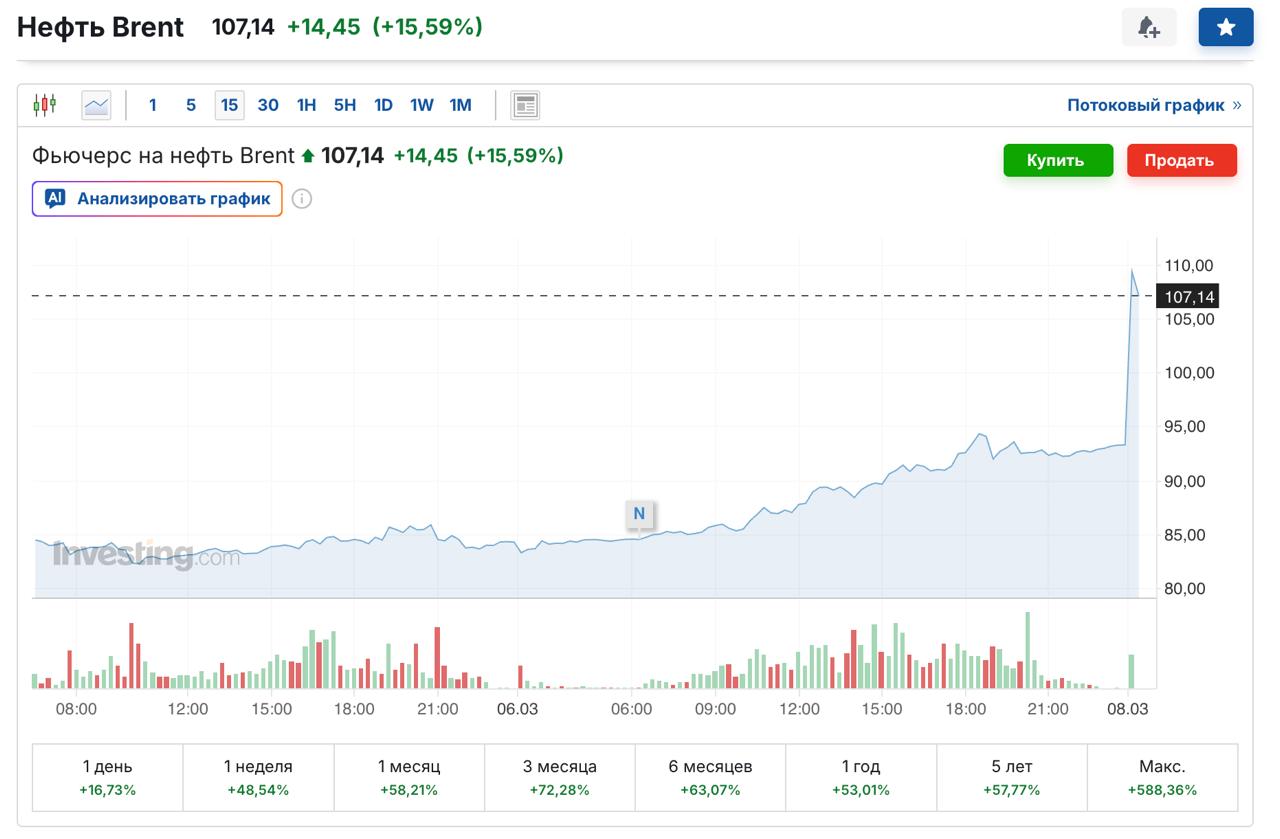The image size is (1280, 839).
Task: Click the add price alert bell icon
Action: 1149,28
